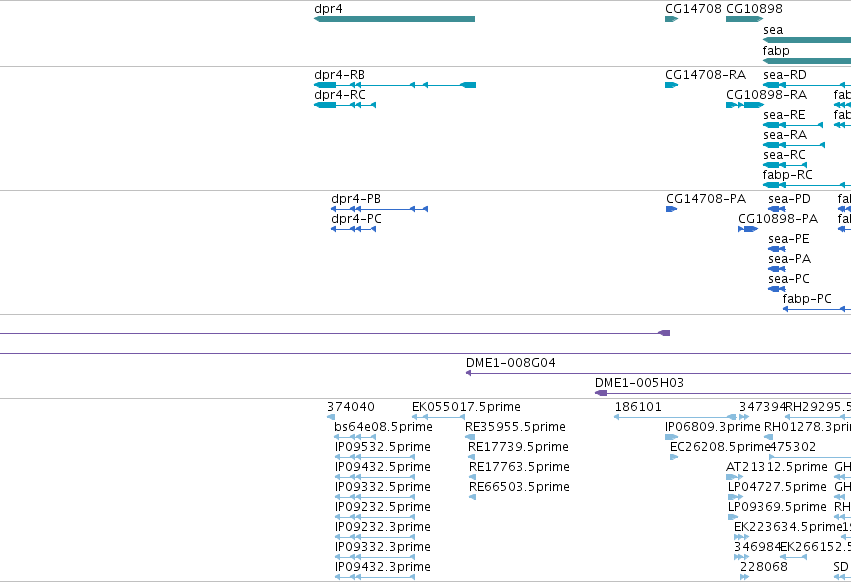Select the sea-PD protein label
Viewport: 851px width, 582px height.
coord(789,199)
